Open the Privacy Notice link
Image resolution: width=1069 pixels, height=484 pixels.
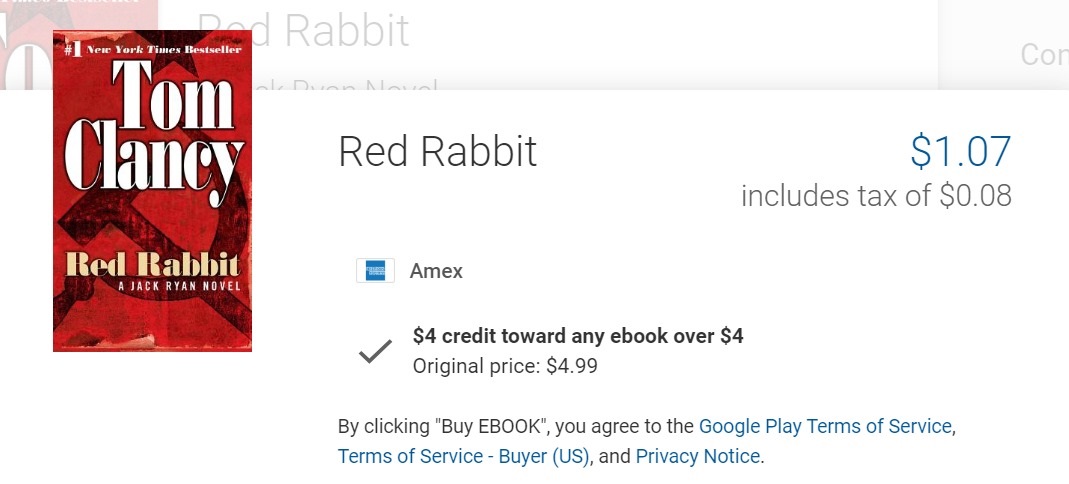(698, 456)
